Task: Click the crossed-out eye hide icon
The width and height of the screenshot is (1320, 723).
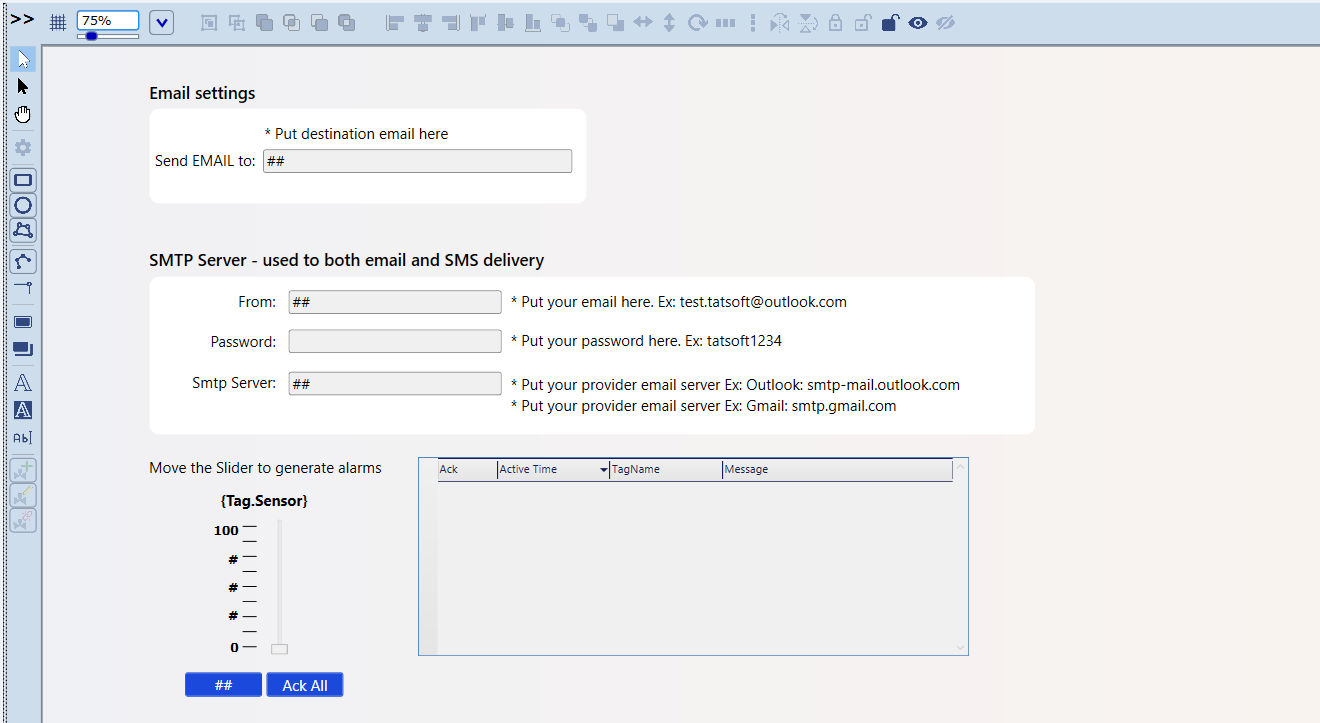Action: click(x=945, y=23)
